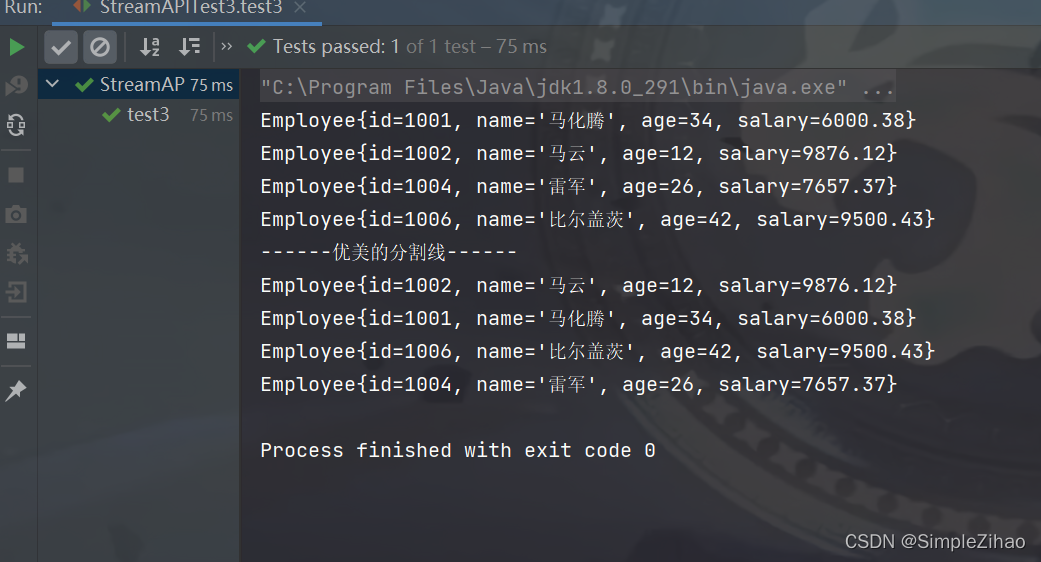Viewport: 1041px width, 562px height.
Task: Click Dump Threads camera icon
Action: [16, 214]
